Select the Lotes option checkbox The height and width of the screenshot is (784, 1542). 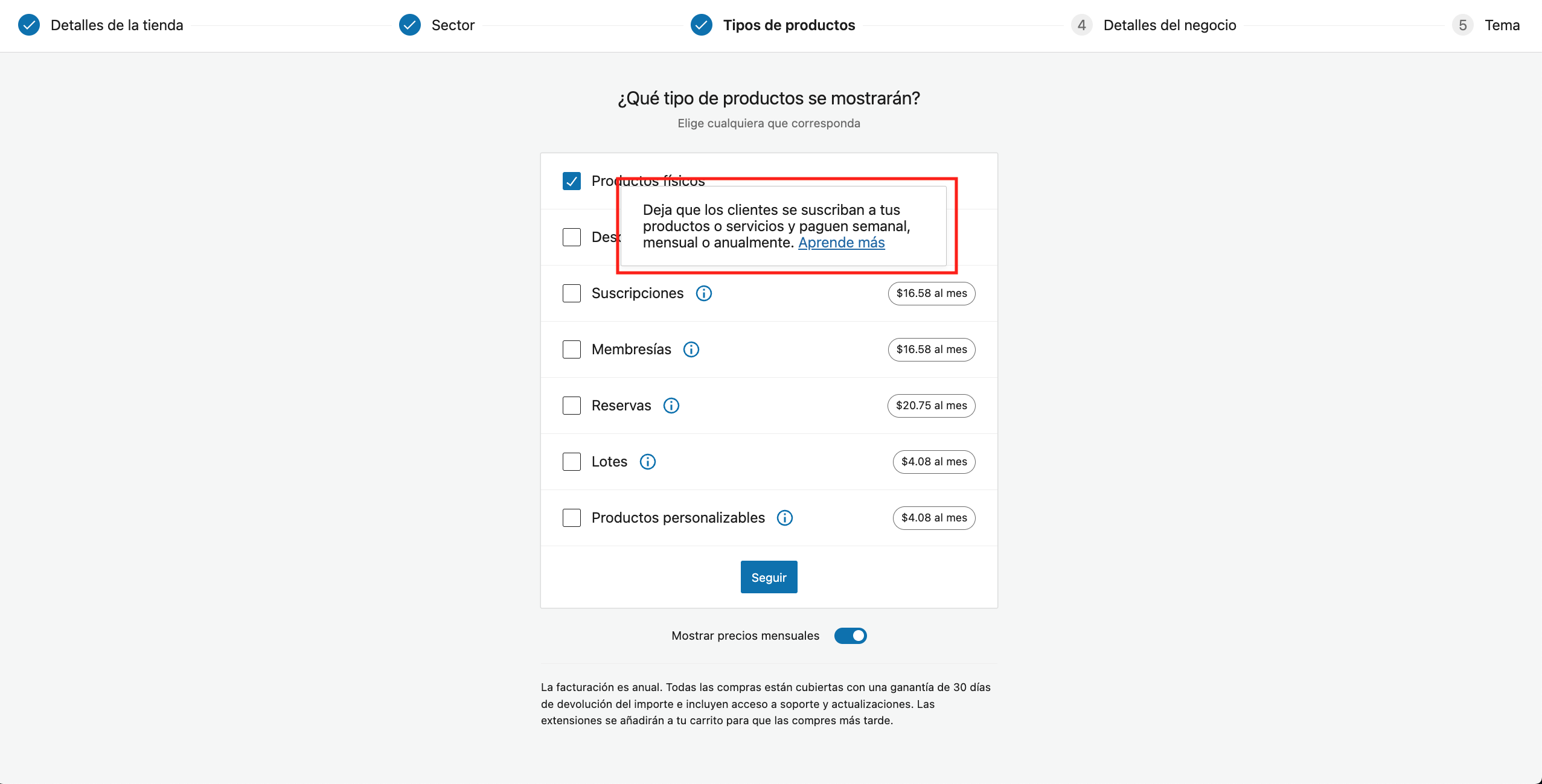(x=571, y=461)
